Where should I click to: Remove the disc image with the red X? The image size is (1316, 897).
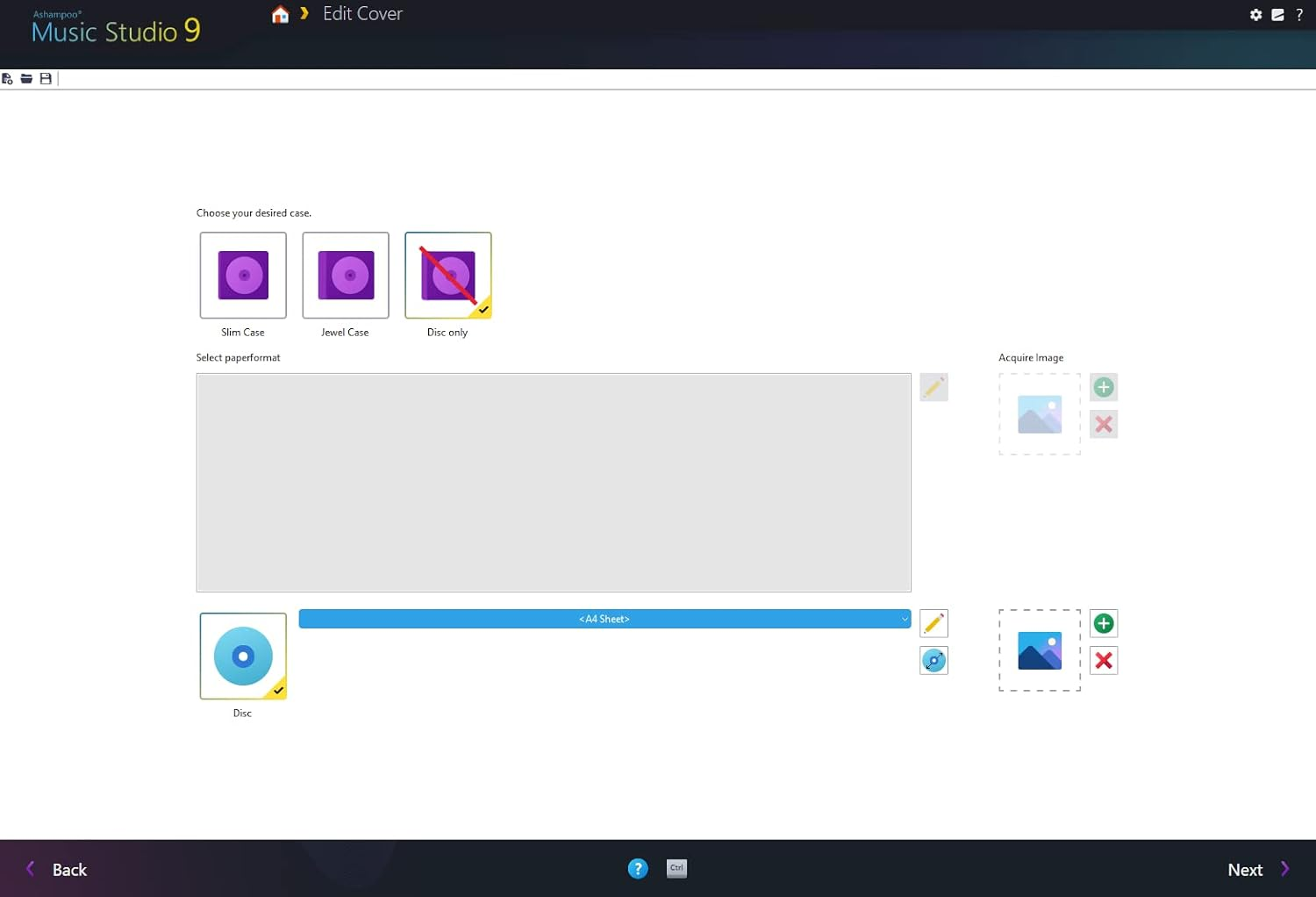1103,661
